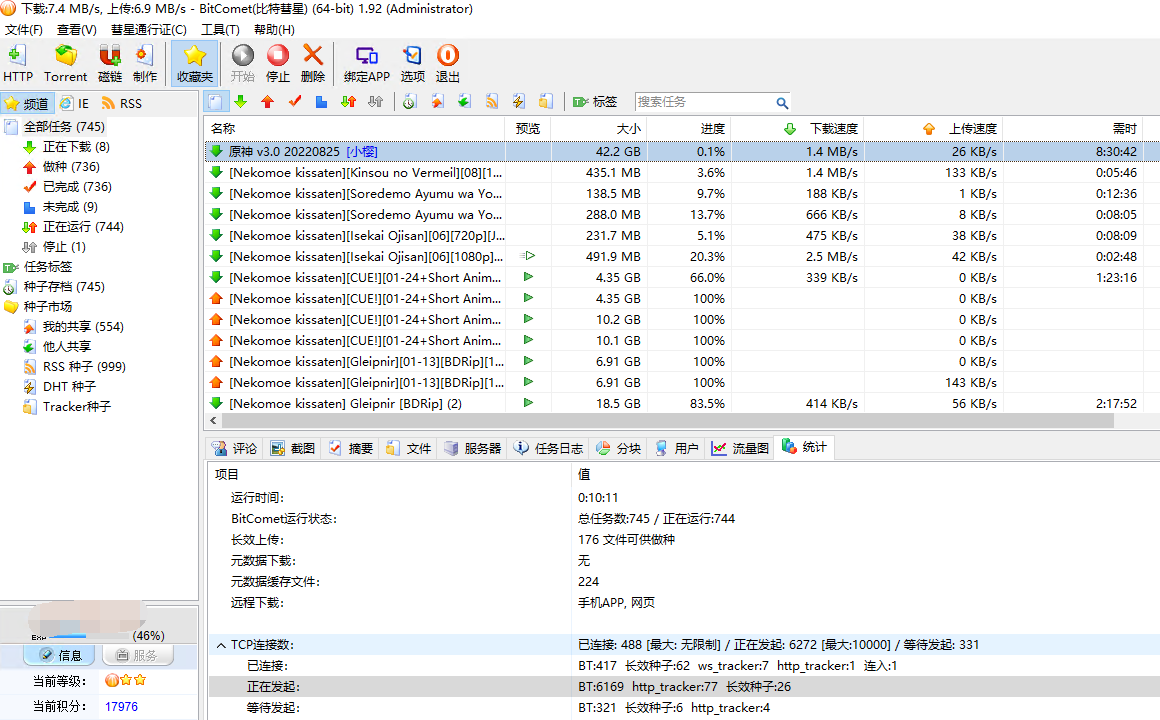
Task: Toggle the 收藏夹 favorites panel button
Action: (195, 62)
